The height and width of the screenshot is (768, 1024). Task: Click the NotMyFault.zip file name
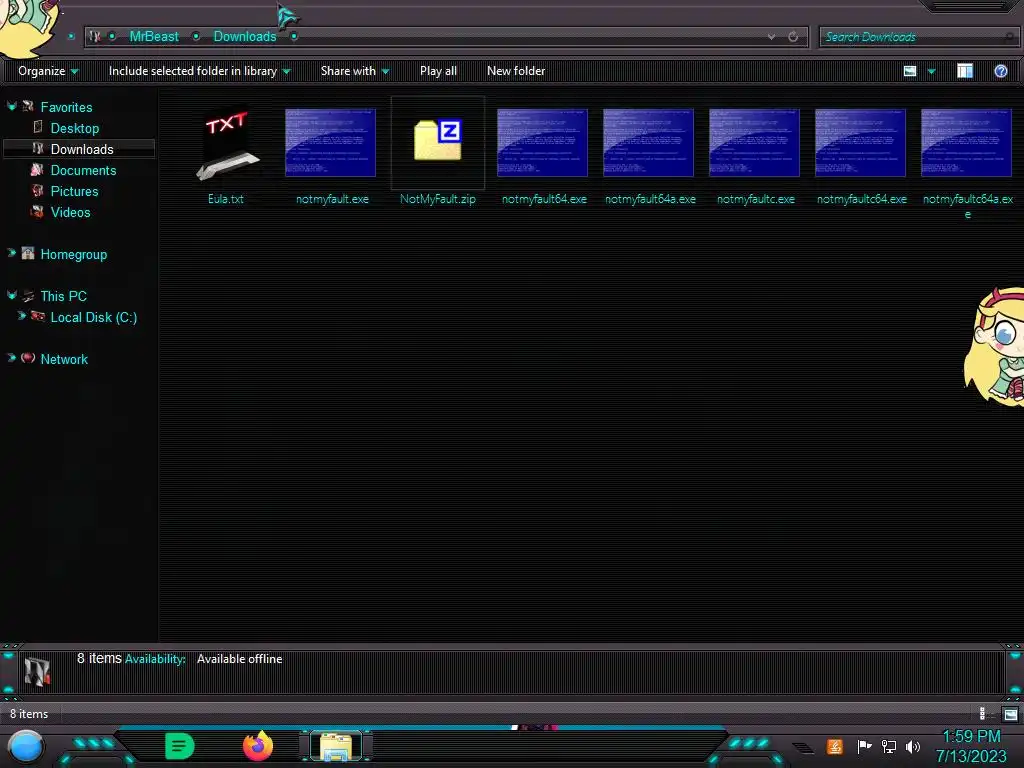pyautogui.click(x=438, y=199)
